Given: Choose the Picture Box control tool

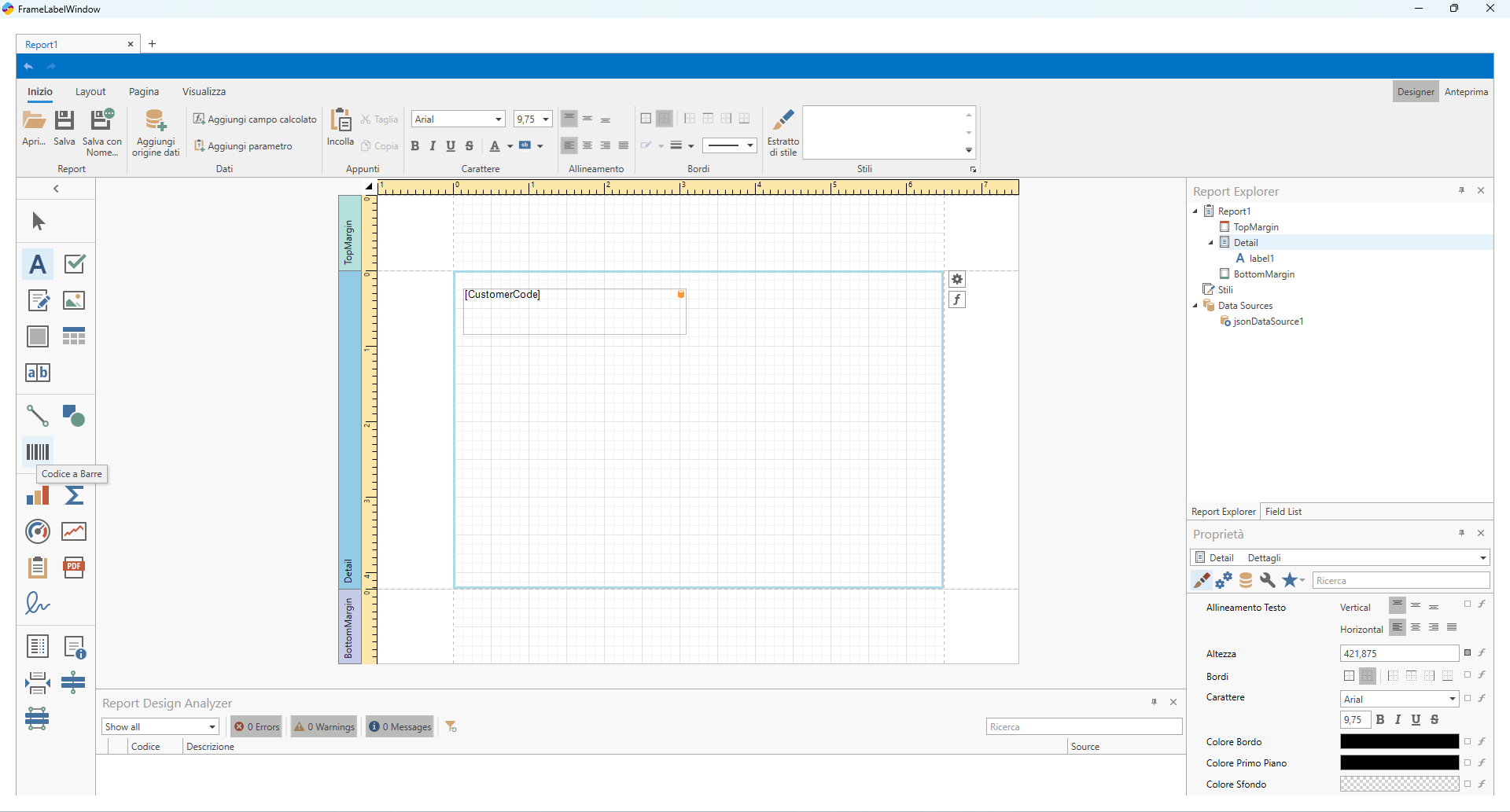Looking at the screenshot, I should pyautogui.click(x=74, y=300).
